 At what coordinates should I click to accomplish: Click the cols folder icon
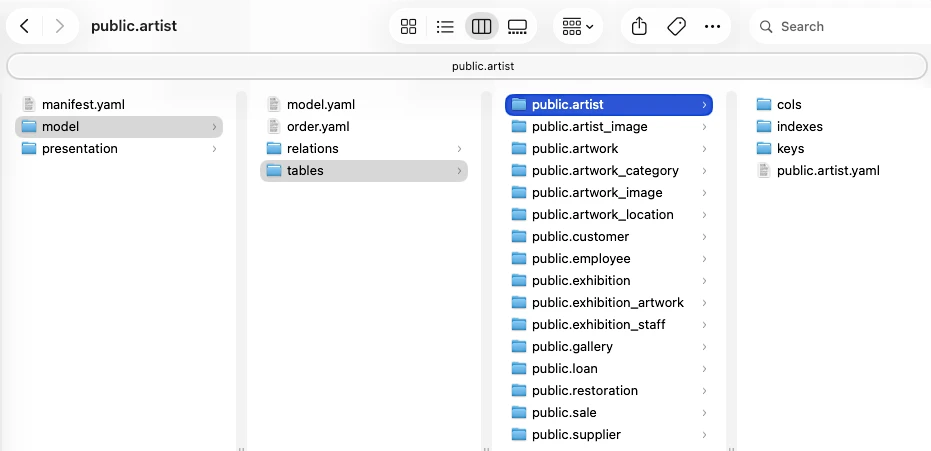click(x=764, y=104)
